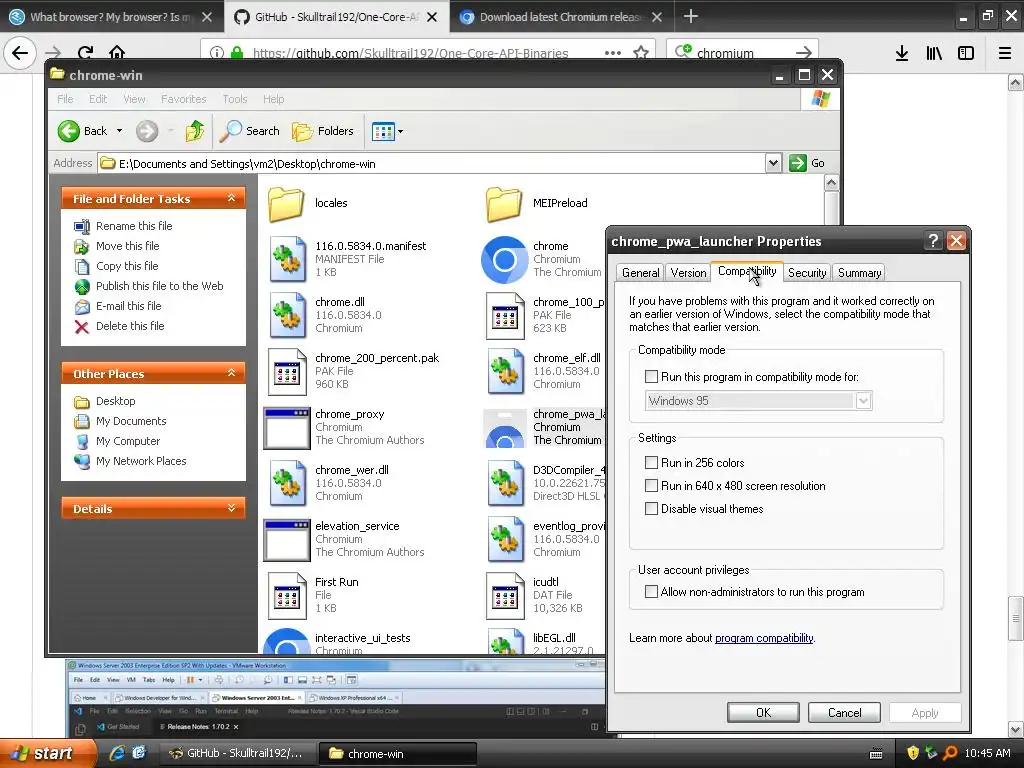This screenshot has height=768, width=1024.
Task: Switch to the Security tab
Action: click(807, 273)
